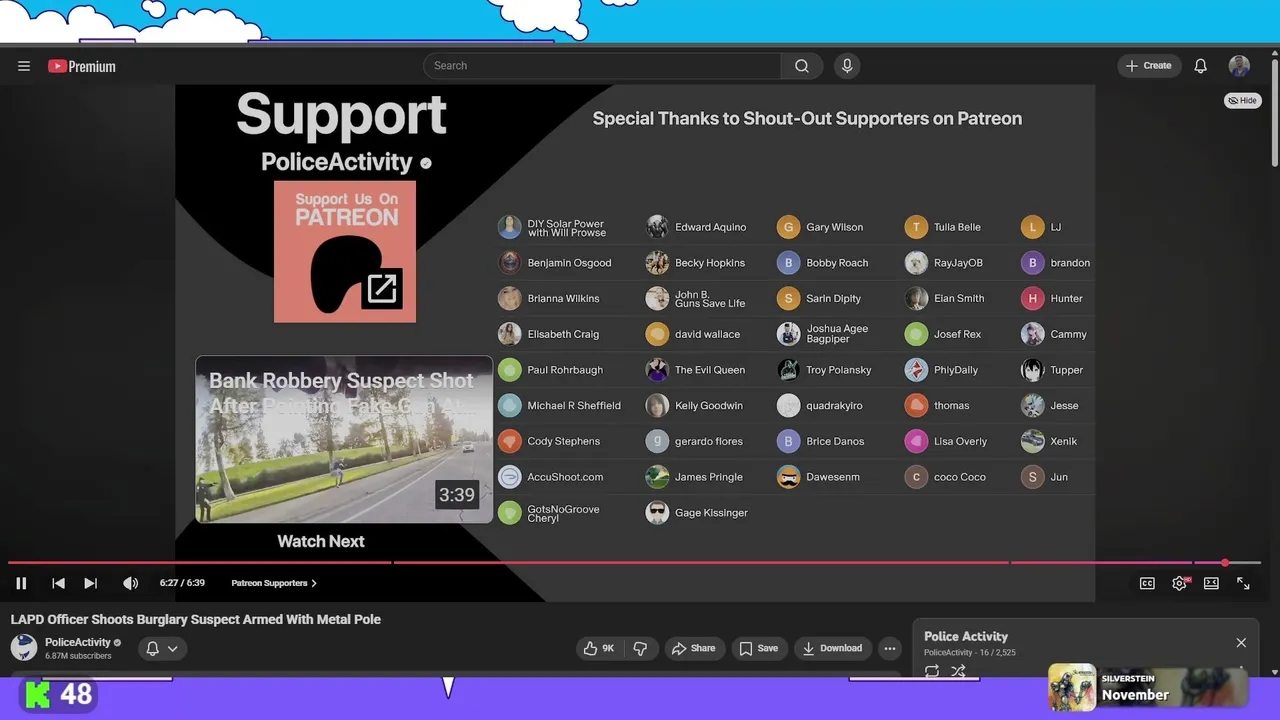
Task: Open the Create menu button
Action: tap(1148, 66)
